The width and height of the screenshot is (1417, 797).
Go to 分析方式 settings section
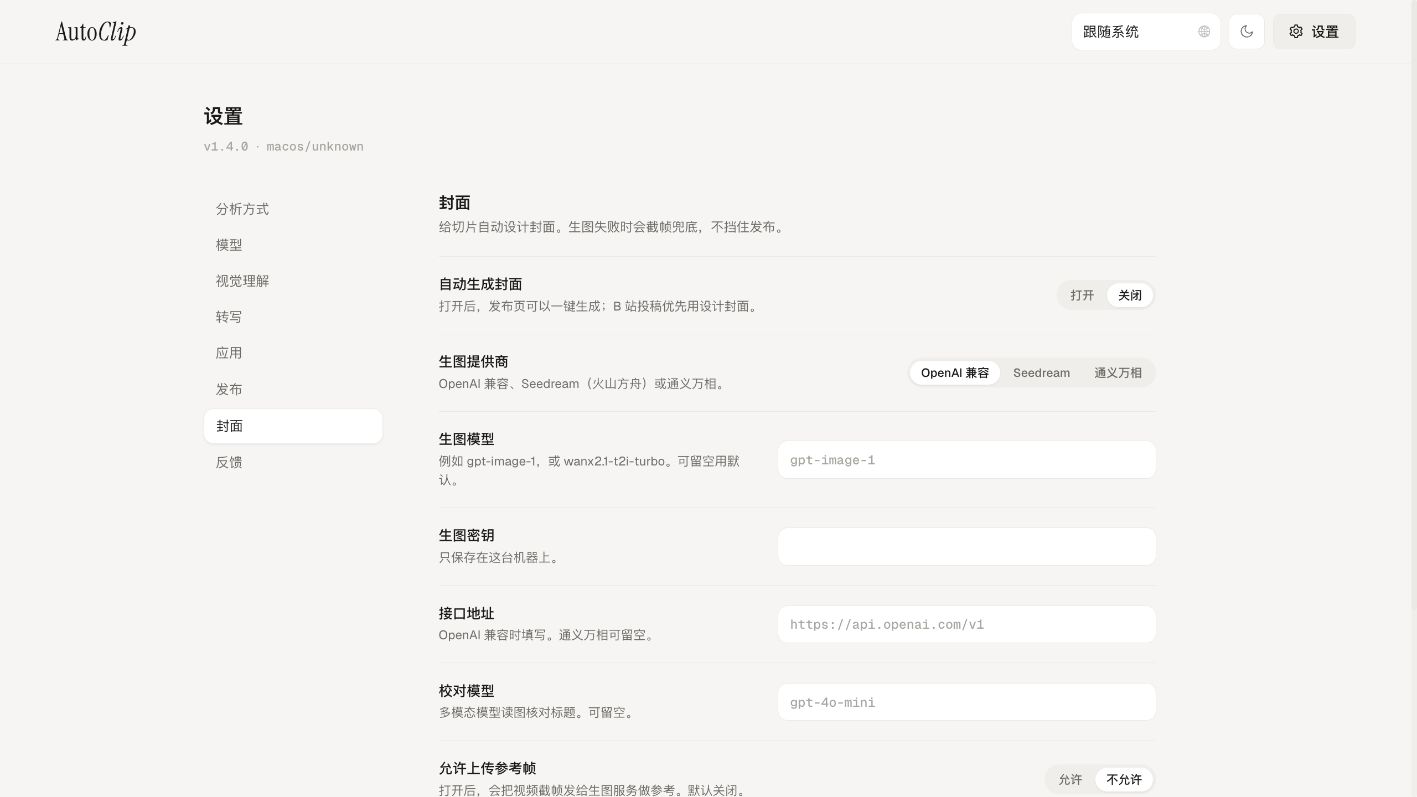(293, 209)
